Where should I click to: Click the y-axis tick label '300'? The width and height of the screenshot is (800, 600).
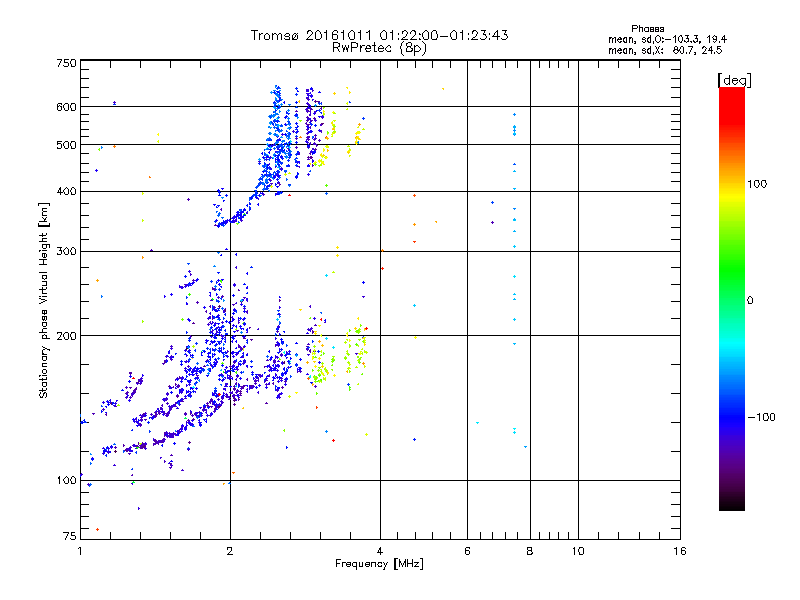click(x=66, y=252)
